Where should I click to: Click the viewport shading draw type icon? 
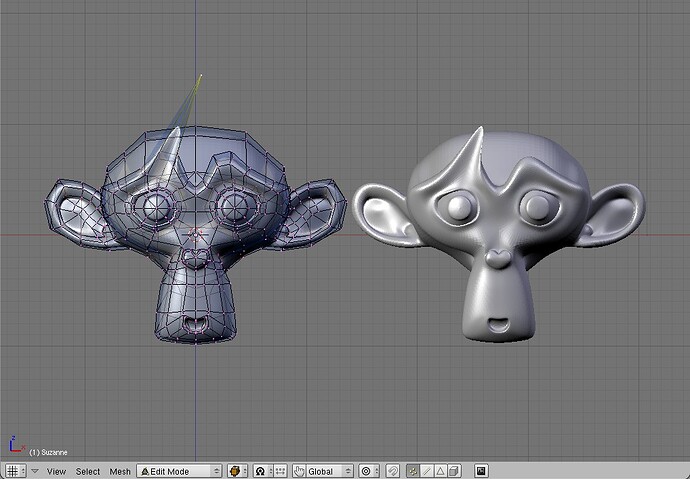click(235, 471)
